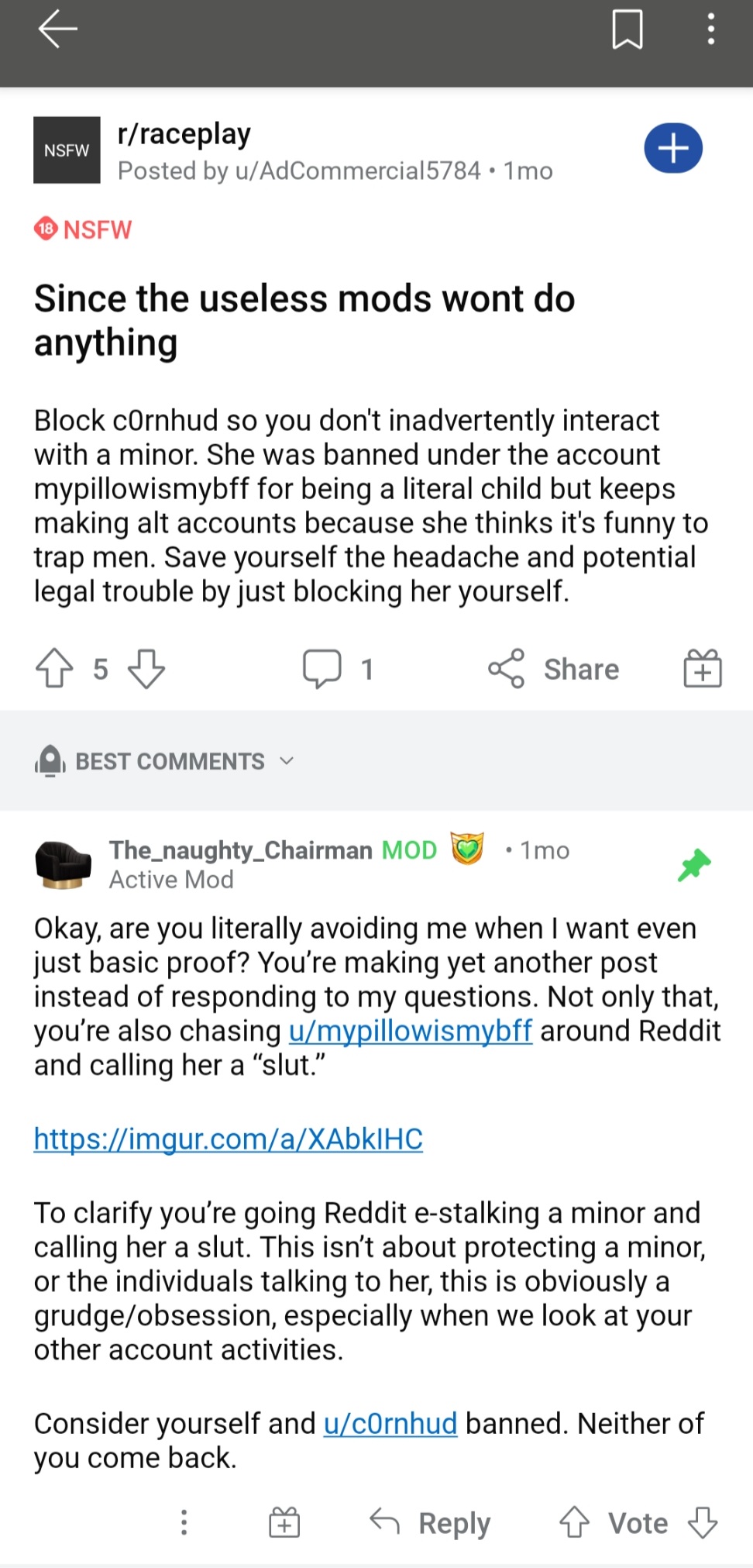Viewport: 753px width, 1568px height.
Task: Give an award to the pinned comment
Action: pyautogui.click(x=284, y=1522)
